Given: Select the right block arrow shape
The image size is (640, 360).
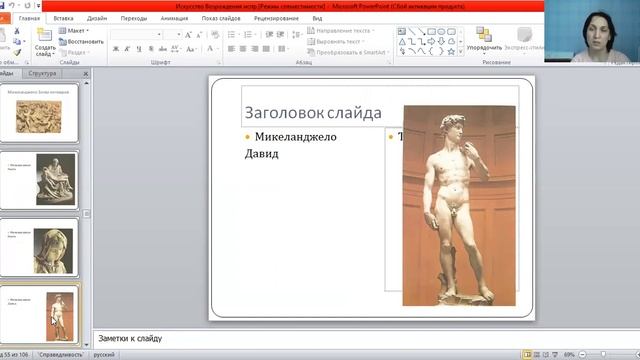Looking at the screenshot, I should click(431, 42).
